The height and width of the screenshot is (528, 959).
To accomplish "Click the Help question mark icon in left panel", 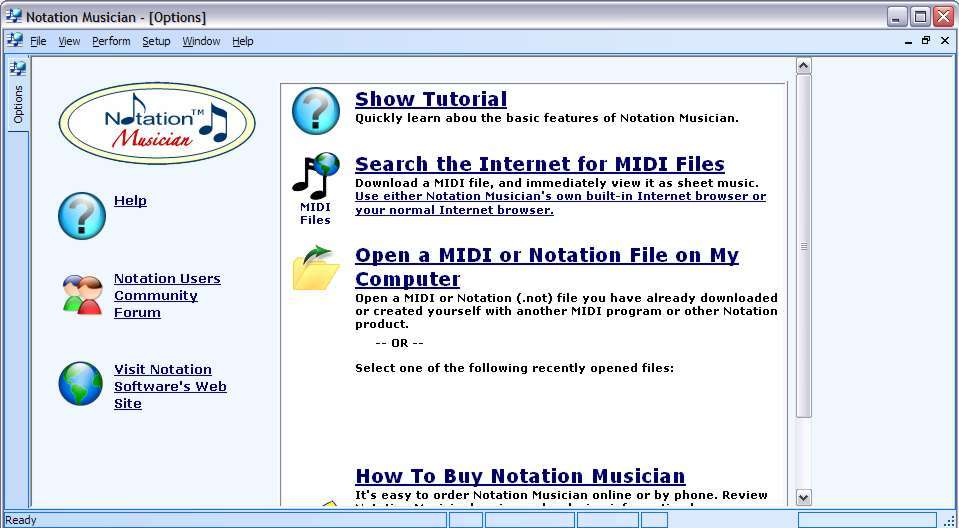I will [x=82, y=215].
